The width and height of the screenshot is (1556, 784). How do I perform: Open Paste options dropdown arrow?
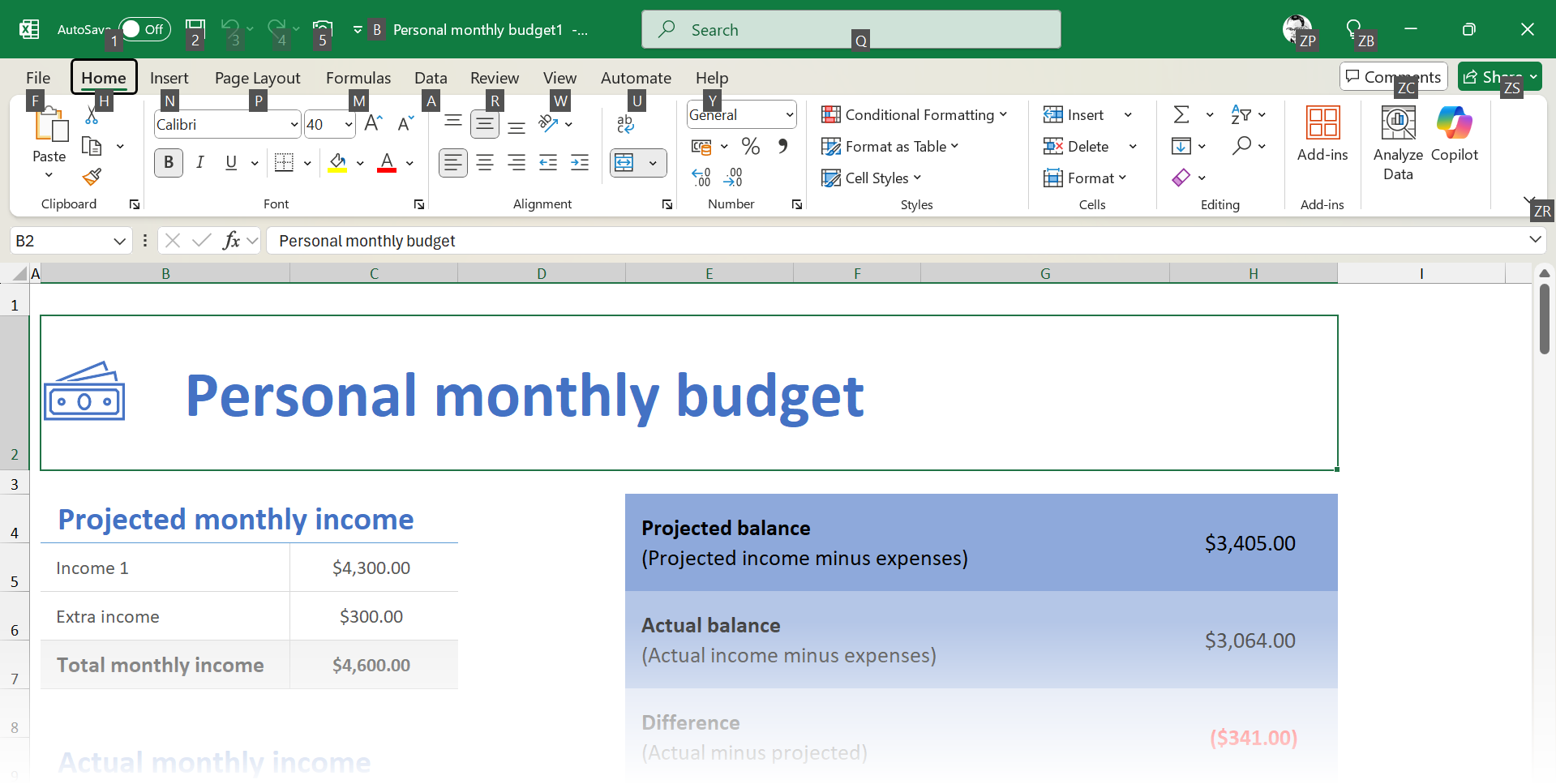(49, 175)
